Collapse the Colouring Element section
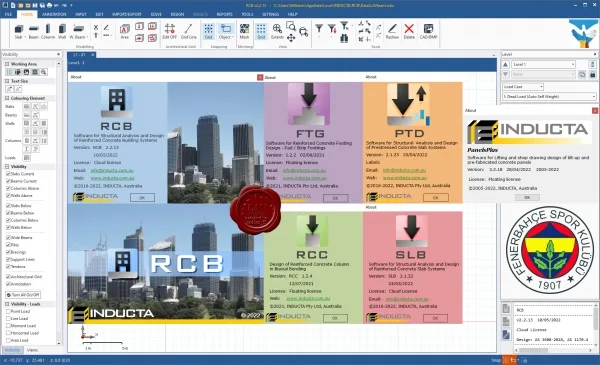 (x=7, y=98)
